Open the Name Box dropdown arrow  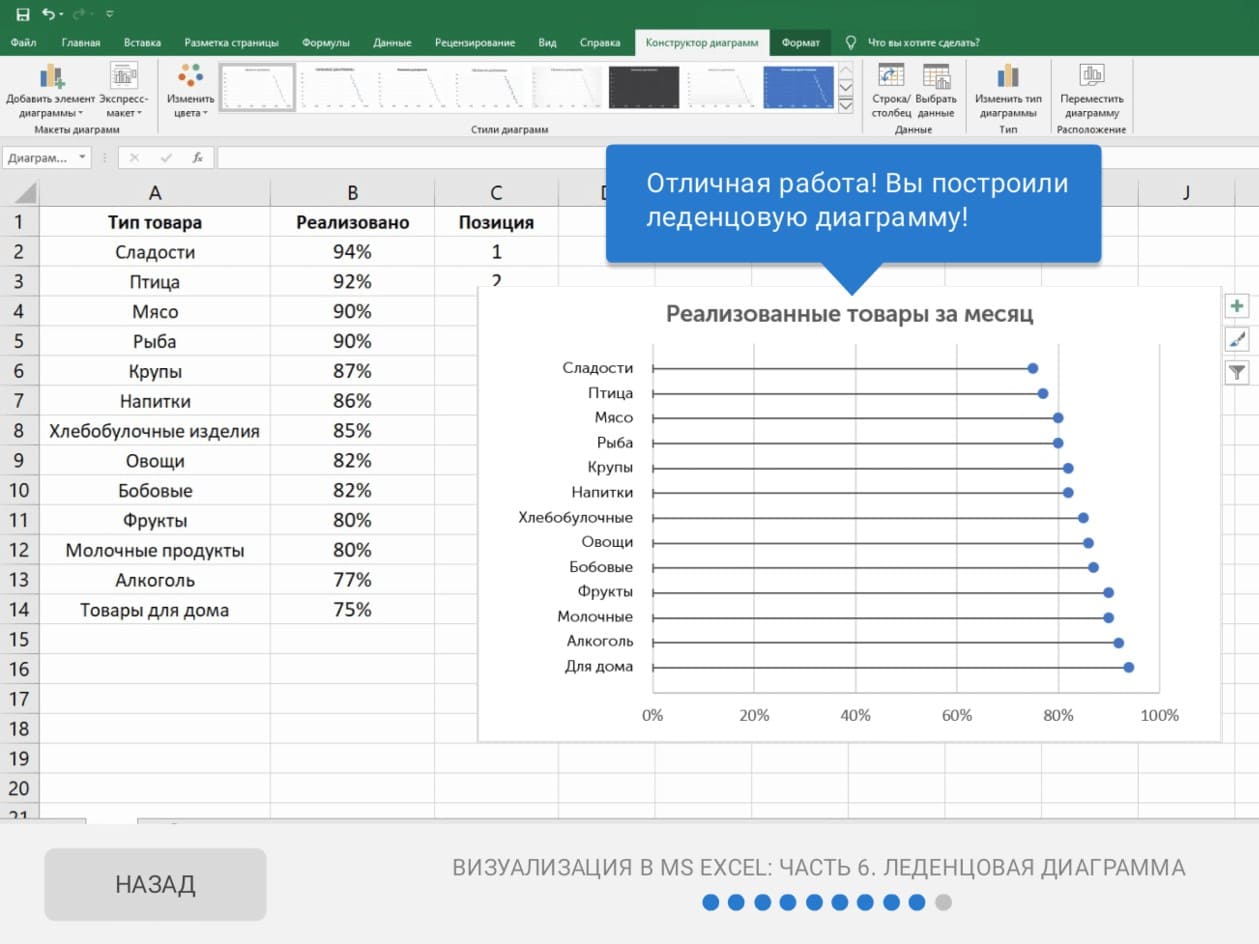click(x=82, y=158)
